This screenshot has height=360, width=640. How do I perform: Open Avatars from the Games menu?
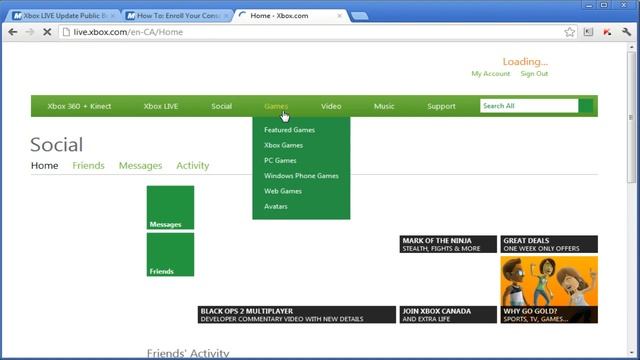tap(276, 207)
